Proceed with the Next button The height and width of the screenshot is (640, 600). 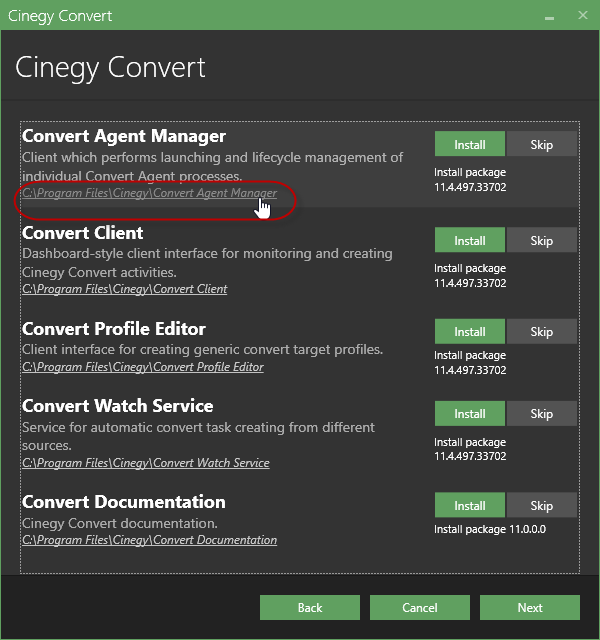pos(530,607)
